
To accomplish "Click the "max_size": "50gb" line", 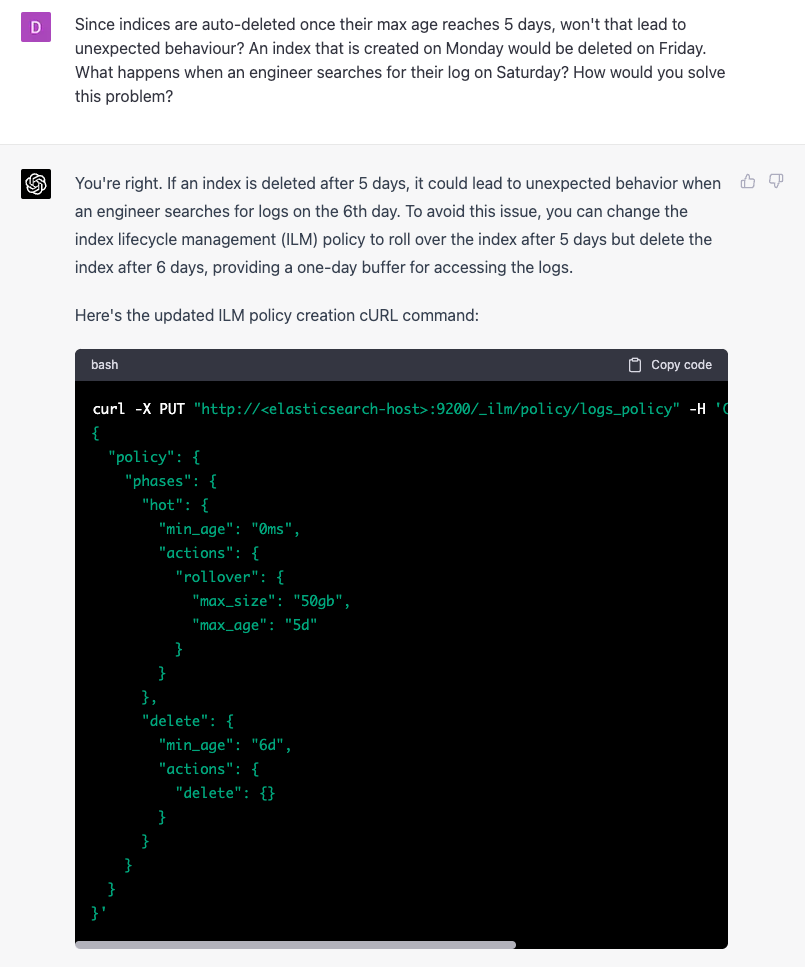I will (x=270, y=601).
